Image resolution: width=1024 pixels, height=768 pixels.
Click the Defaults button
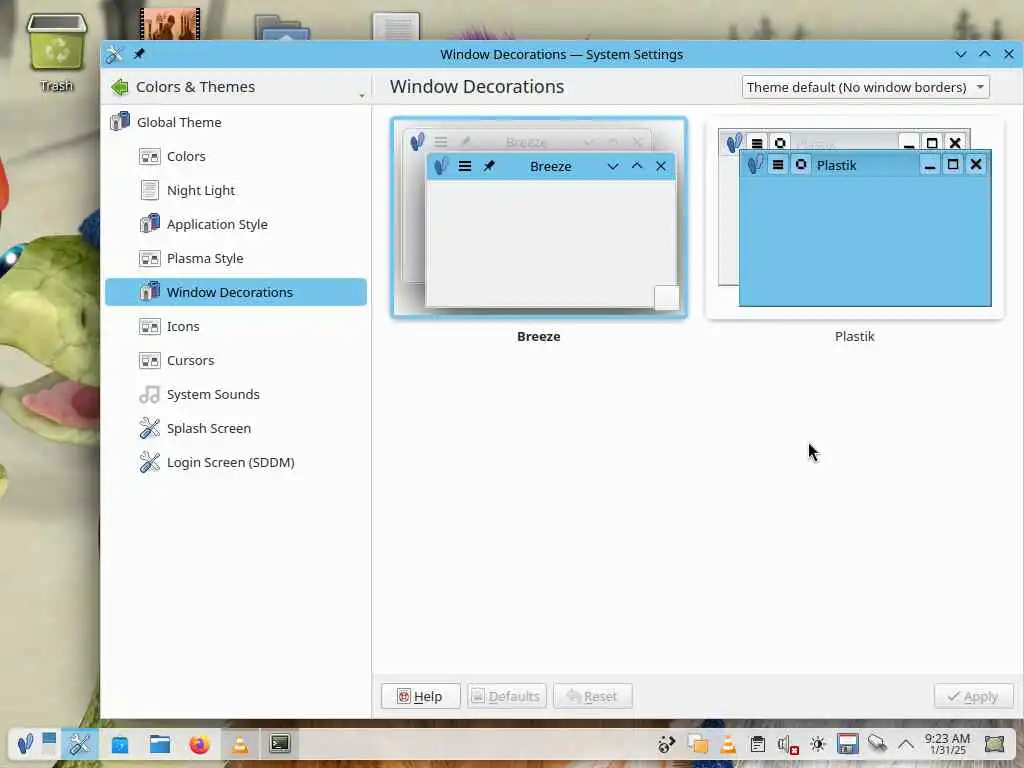click(x=507, y=696)
